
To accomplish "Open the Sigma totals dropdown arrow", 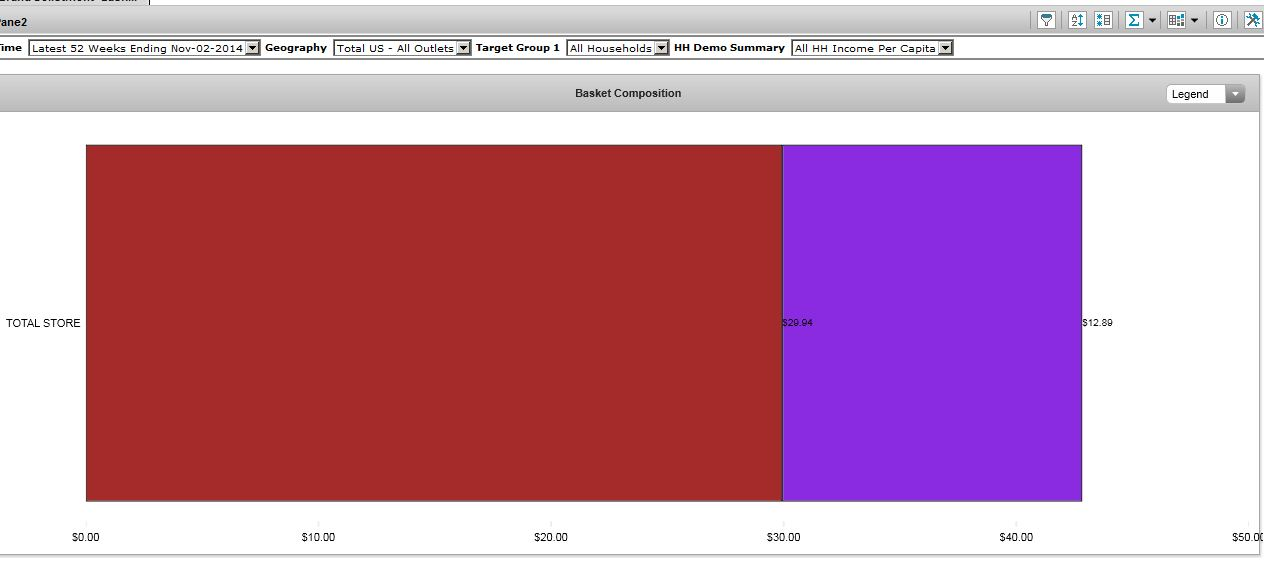I will [1152, 20].
